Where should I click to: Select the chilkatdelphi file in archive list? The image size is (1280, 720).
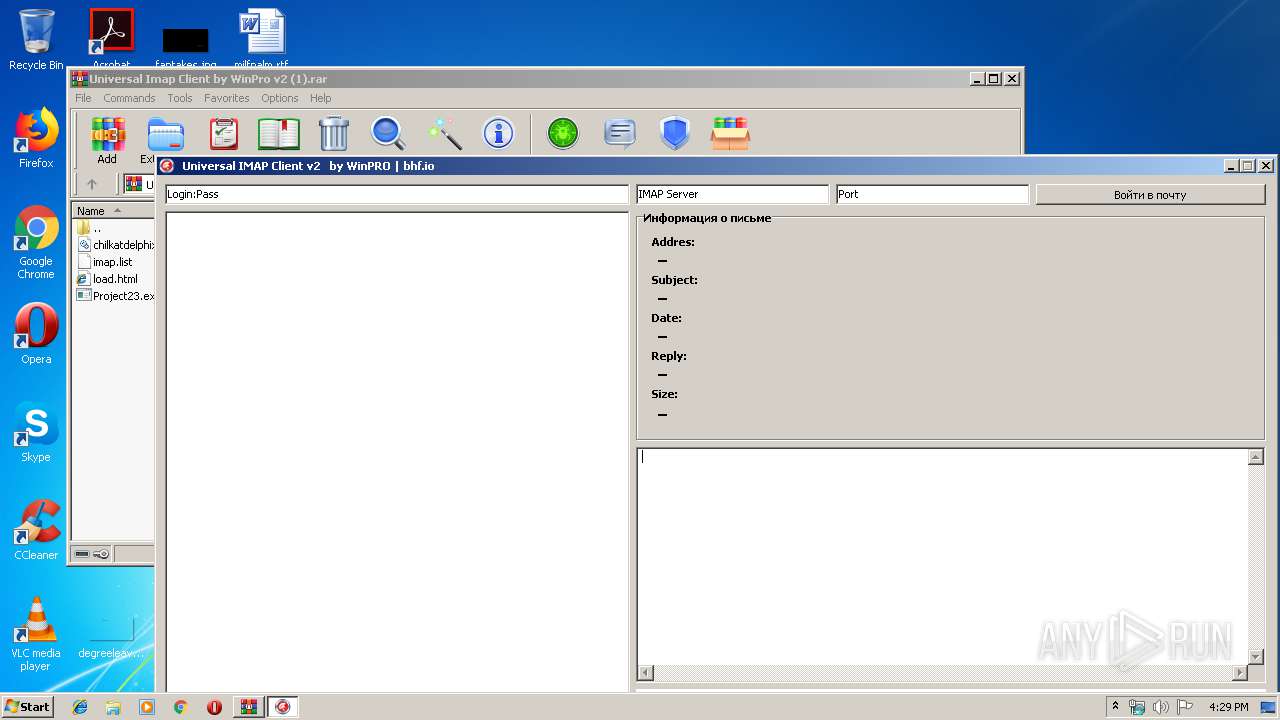click(114, 245)
